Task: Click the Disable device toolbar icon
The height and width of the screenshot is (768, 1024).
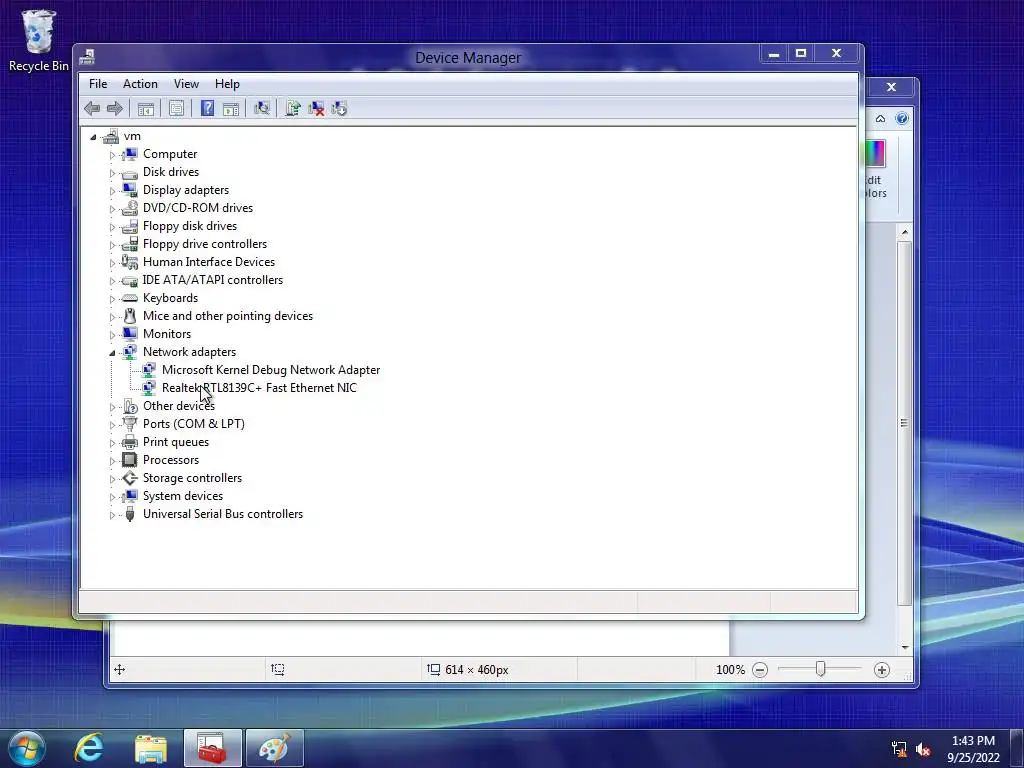Action: pyautogui.click(x=340, y=108)
